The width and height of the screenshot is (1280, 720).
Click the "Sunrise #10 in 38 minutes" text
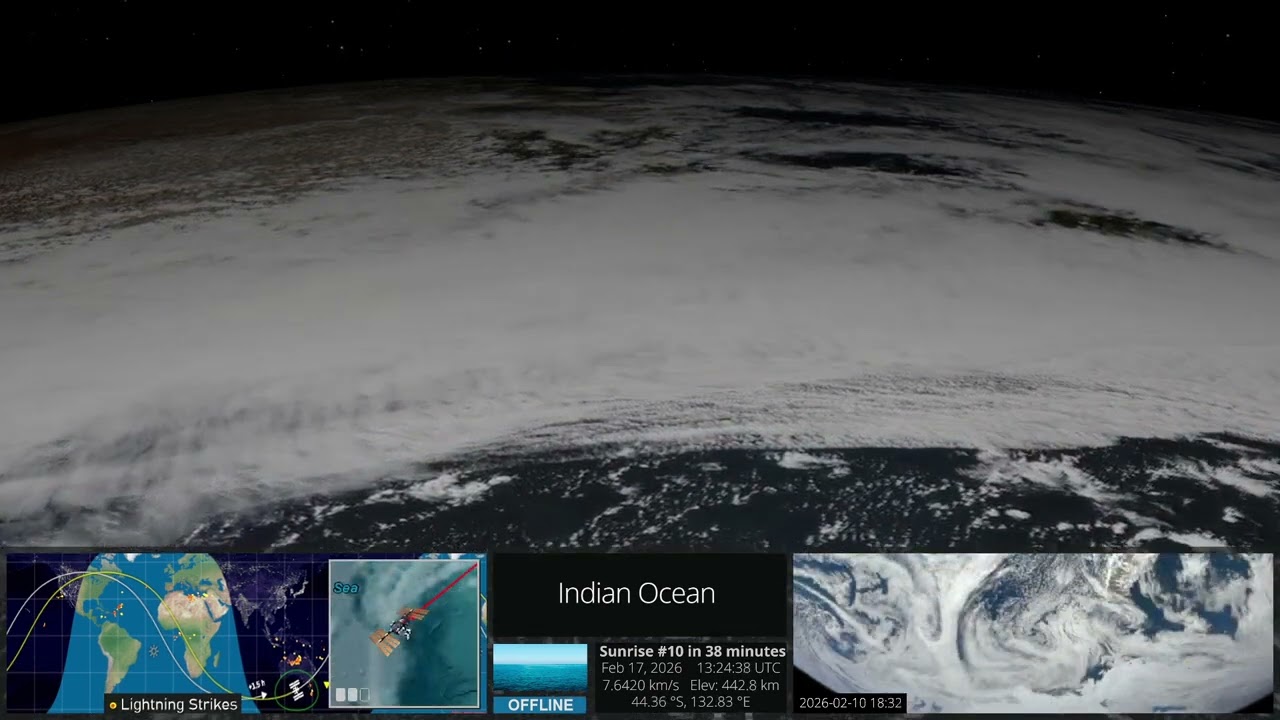point(692,651)
